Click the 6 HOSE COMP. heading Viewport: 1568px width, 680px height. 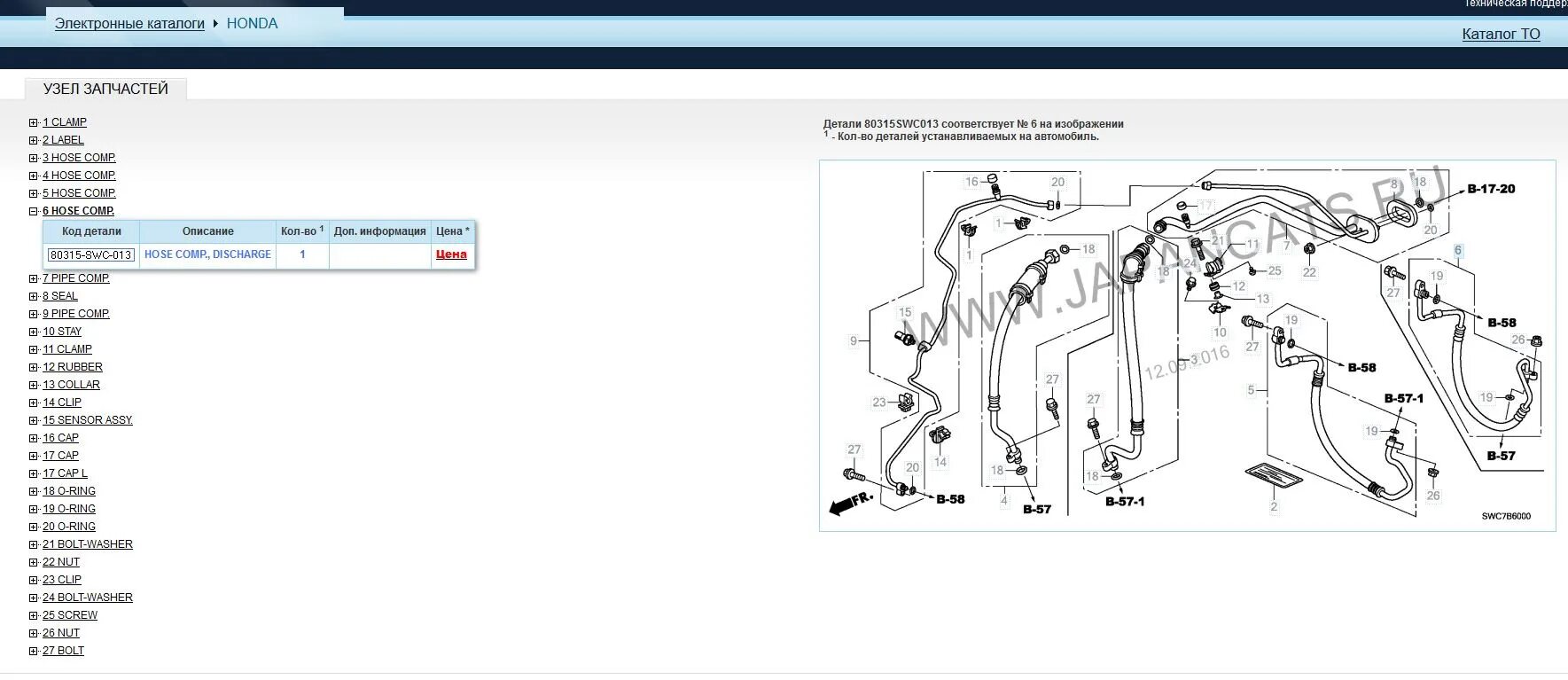point(78,211)
